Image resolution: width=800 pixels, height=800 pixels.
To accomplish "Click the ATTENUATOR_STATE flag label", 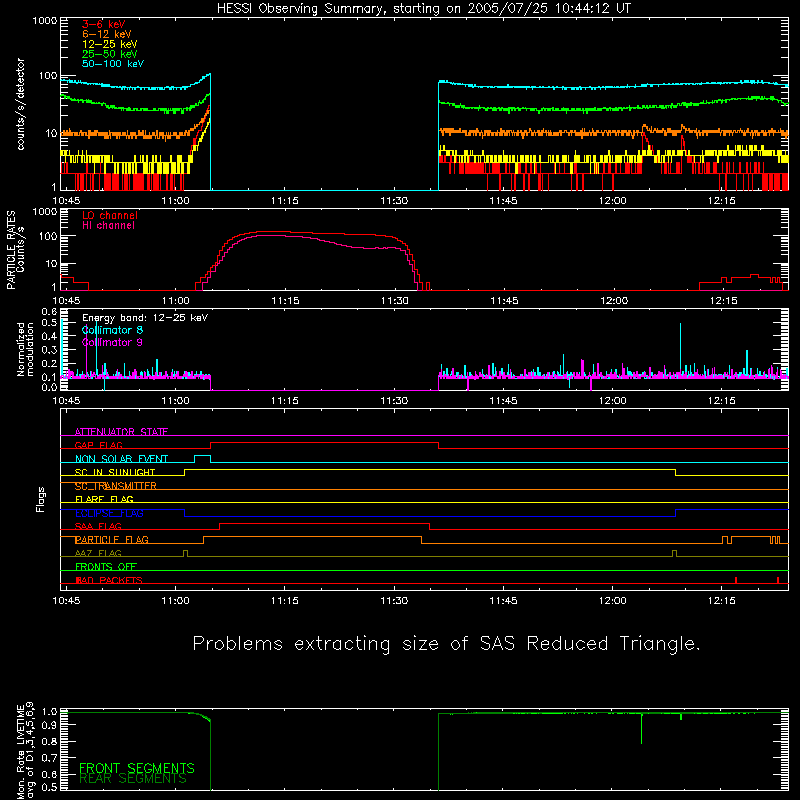I will click(121, 432).
